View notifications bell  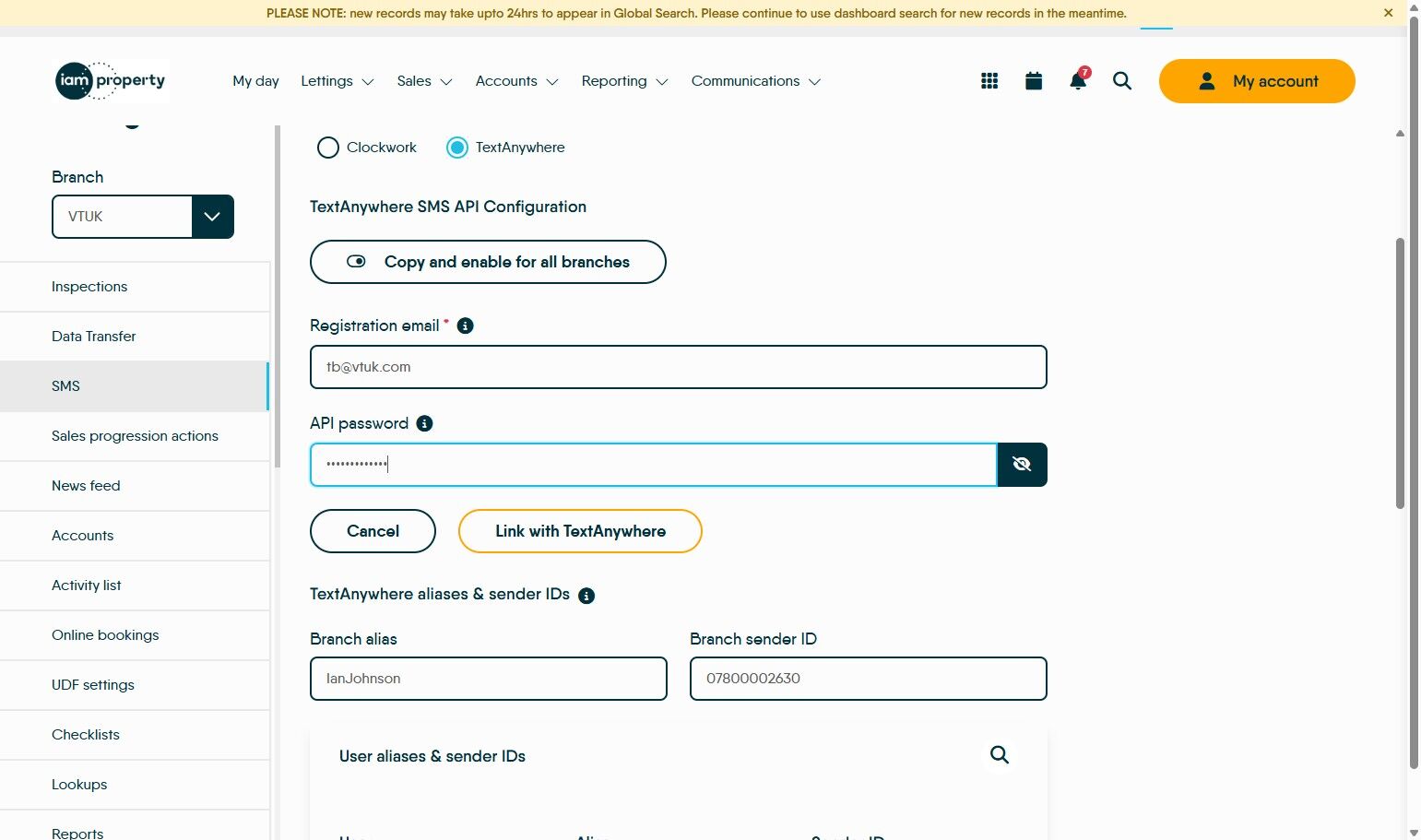pyautogui.click(x=1078, y=80)
